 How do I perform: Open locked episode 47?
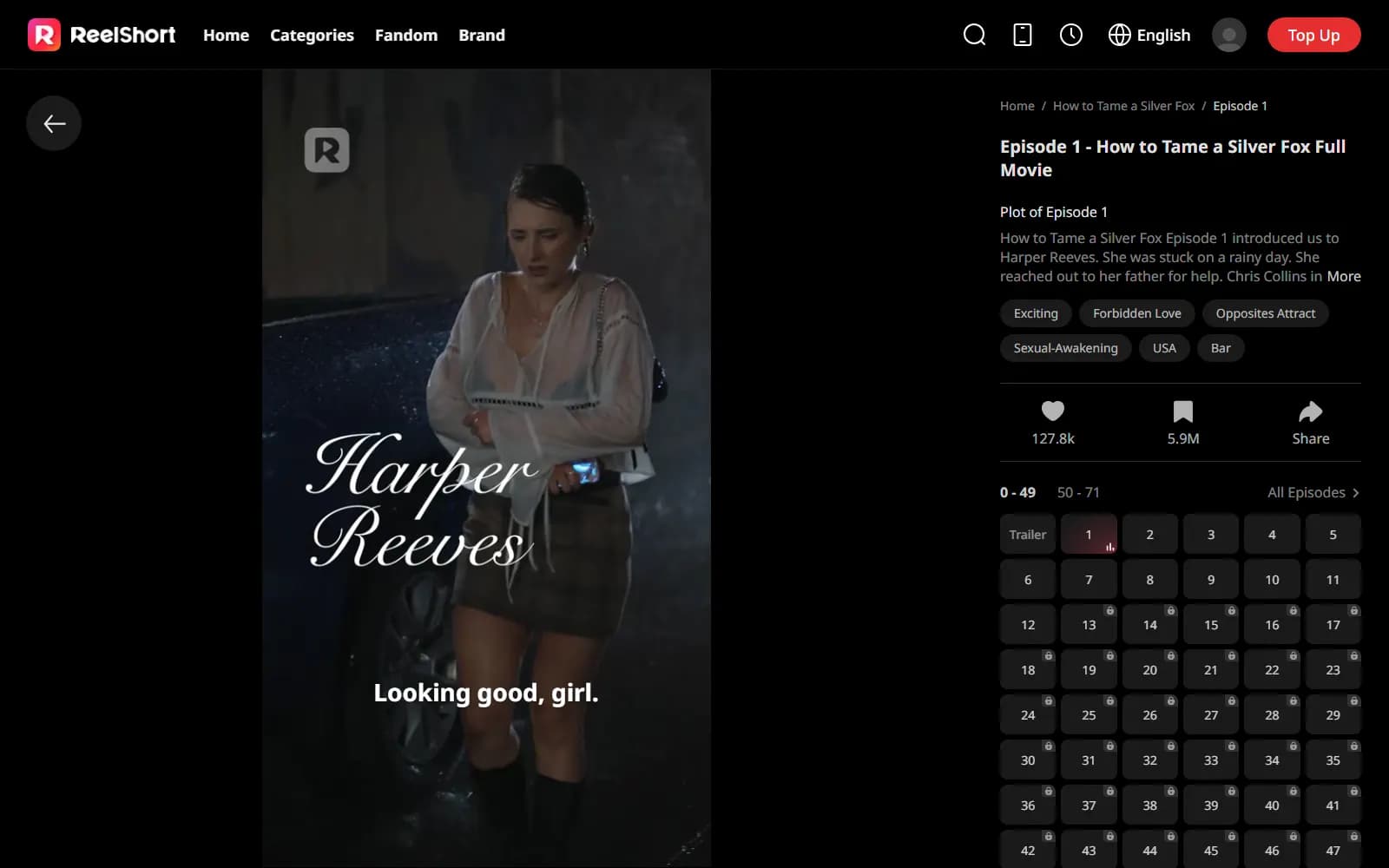1333,850
